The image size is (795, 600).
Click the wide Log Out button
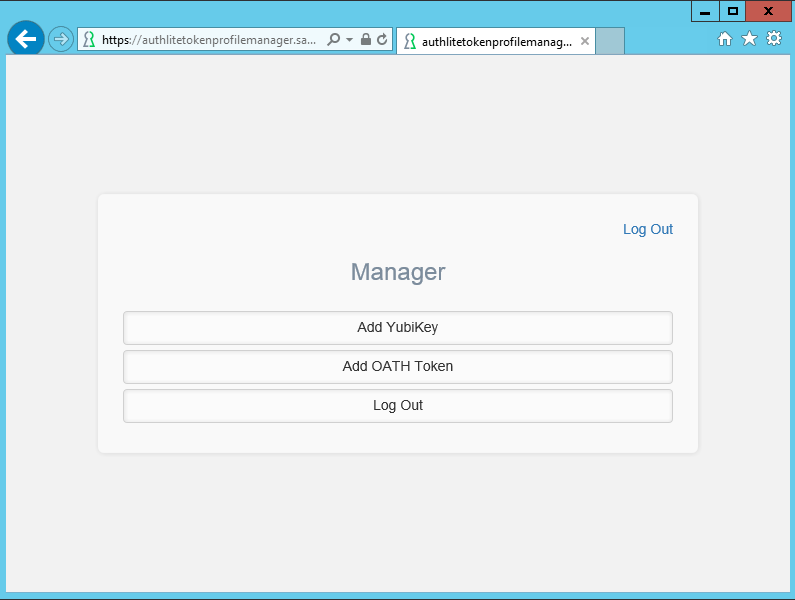398,406
